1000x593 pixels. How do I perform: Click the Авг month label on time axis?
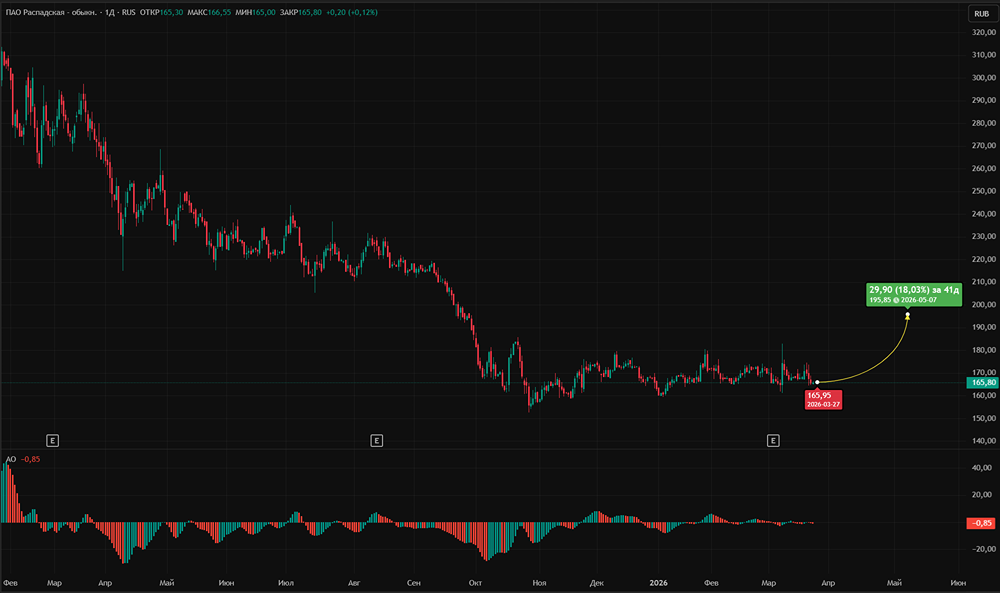point(354,583)
